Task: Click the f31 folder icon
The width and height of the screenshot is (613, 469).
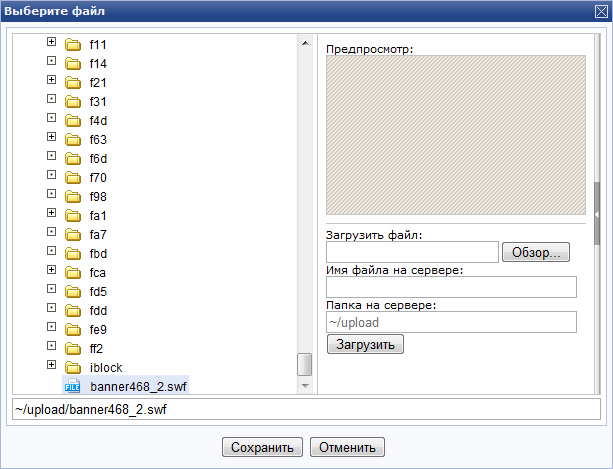Action: (73, 102)
